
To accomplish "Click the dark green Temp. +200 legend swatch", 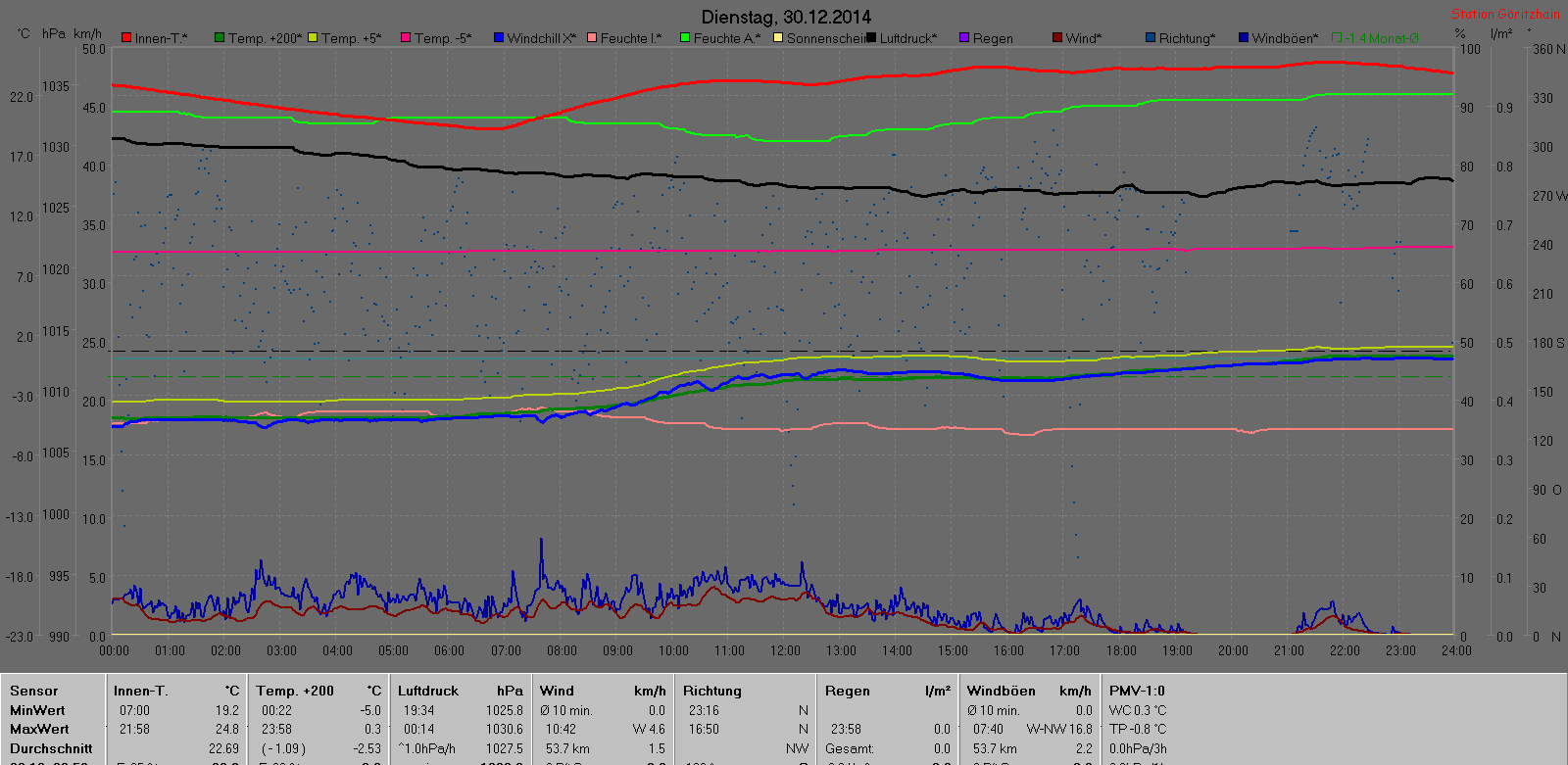I will (220, 38).
